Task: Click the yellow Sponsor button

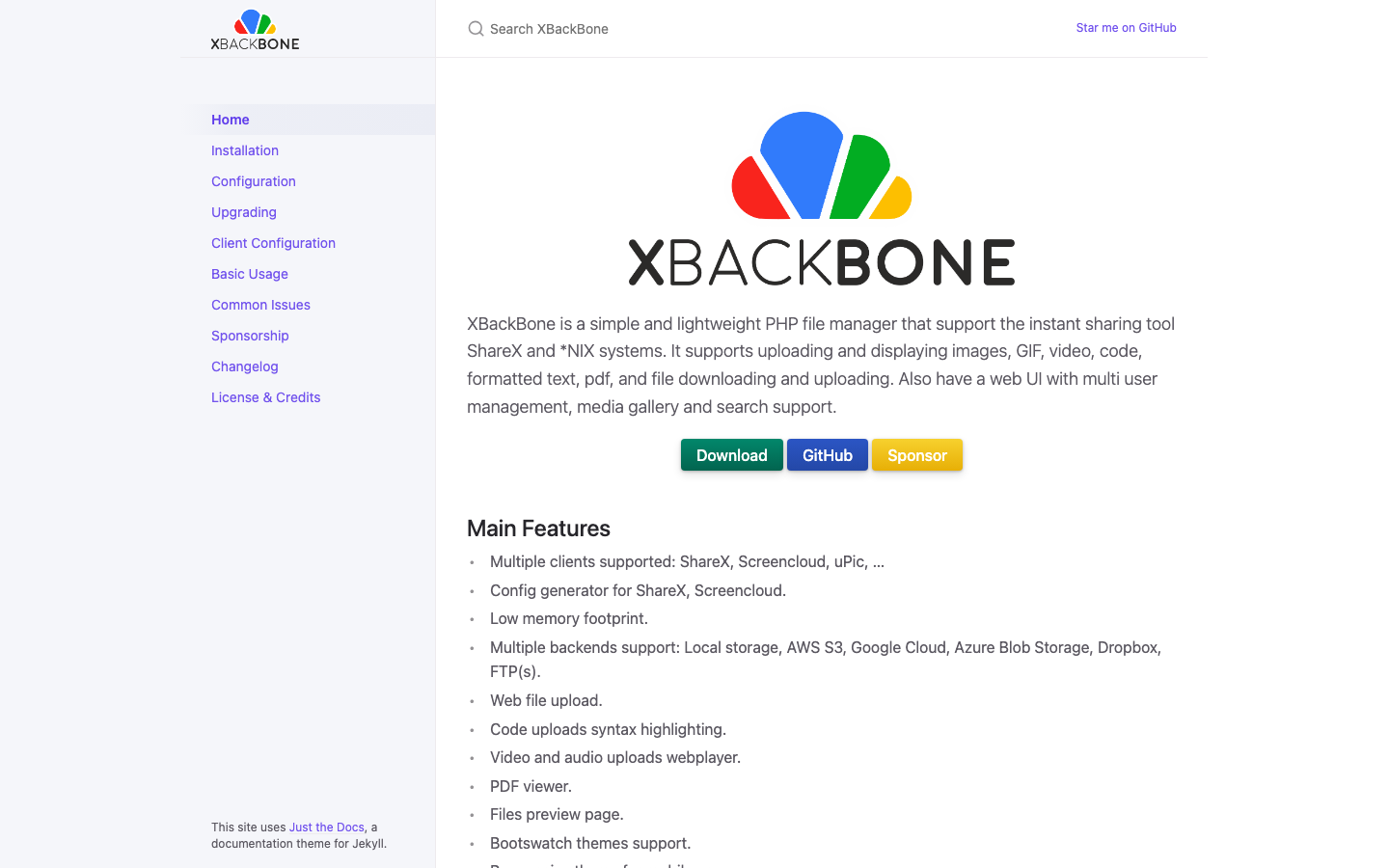Action: [x=917, y=455]
